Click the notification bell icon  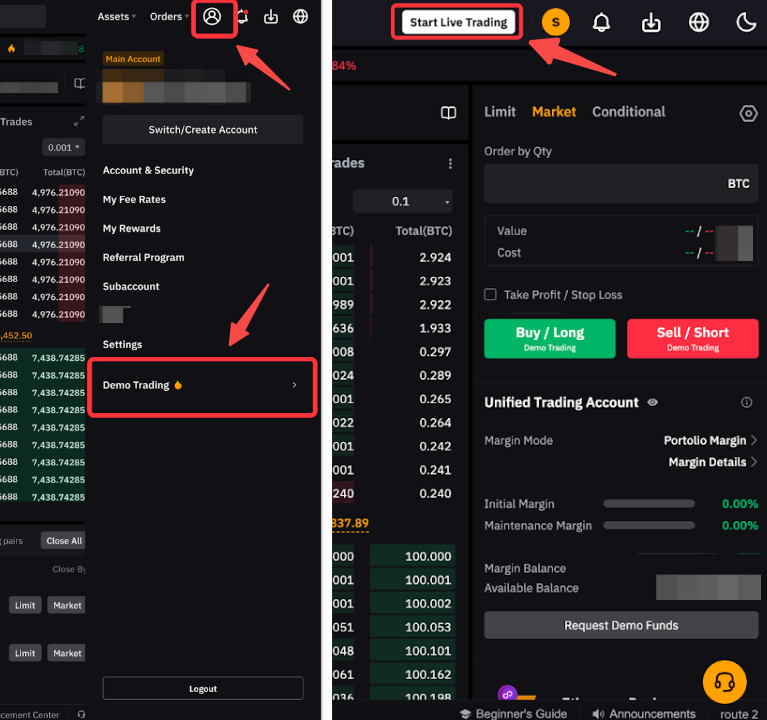[x=602, y=22]
